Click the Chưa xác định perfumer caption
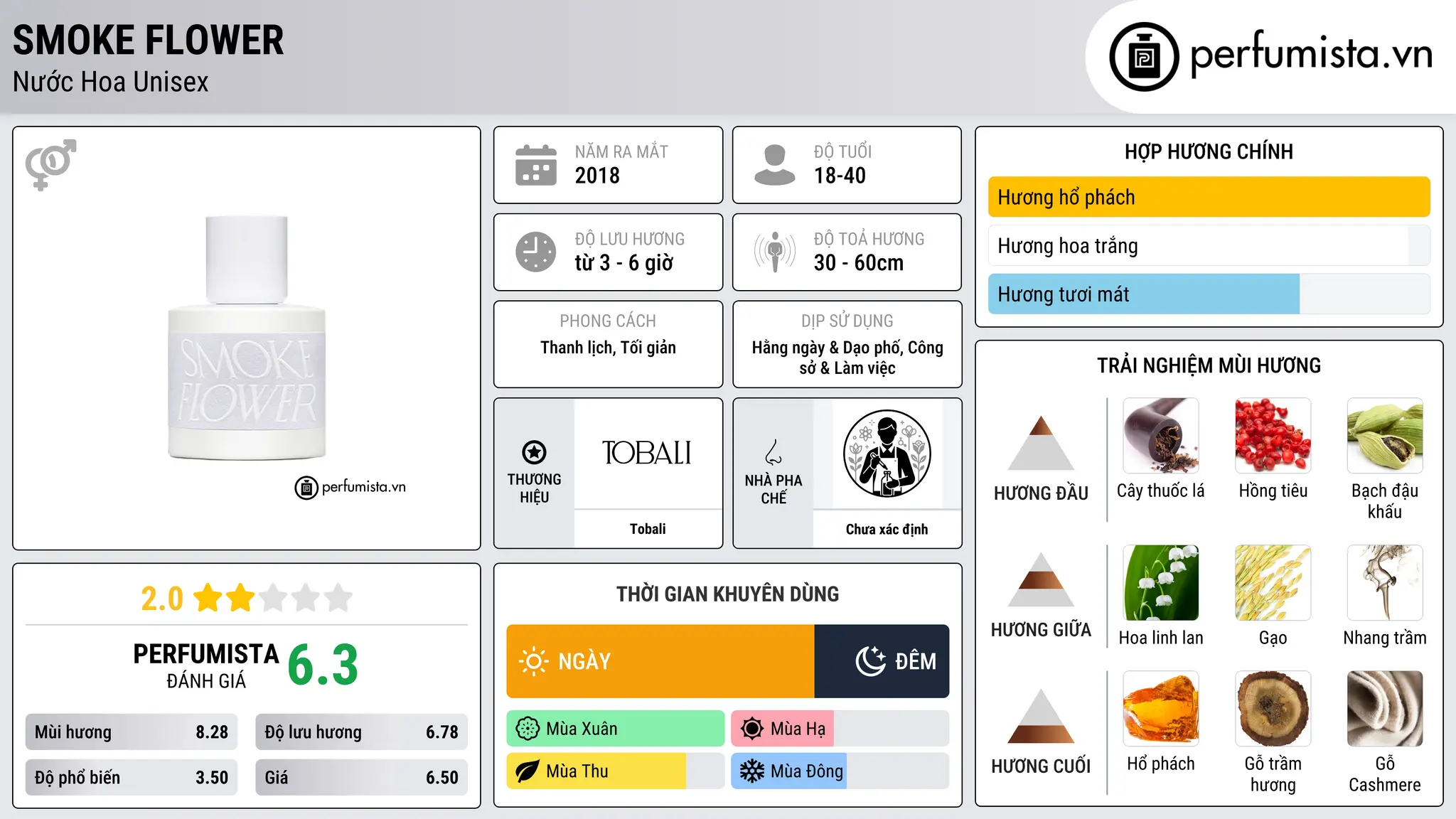Viewport: 1456px width, 819px height. click(887, 529)
